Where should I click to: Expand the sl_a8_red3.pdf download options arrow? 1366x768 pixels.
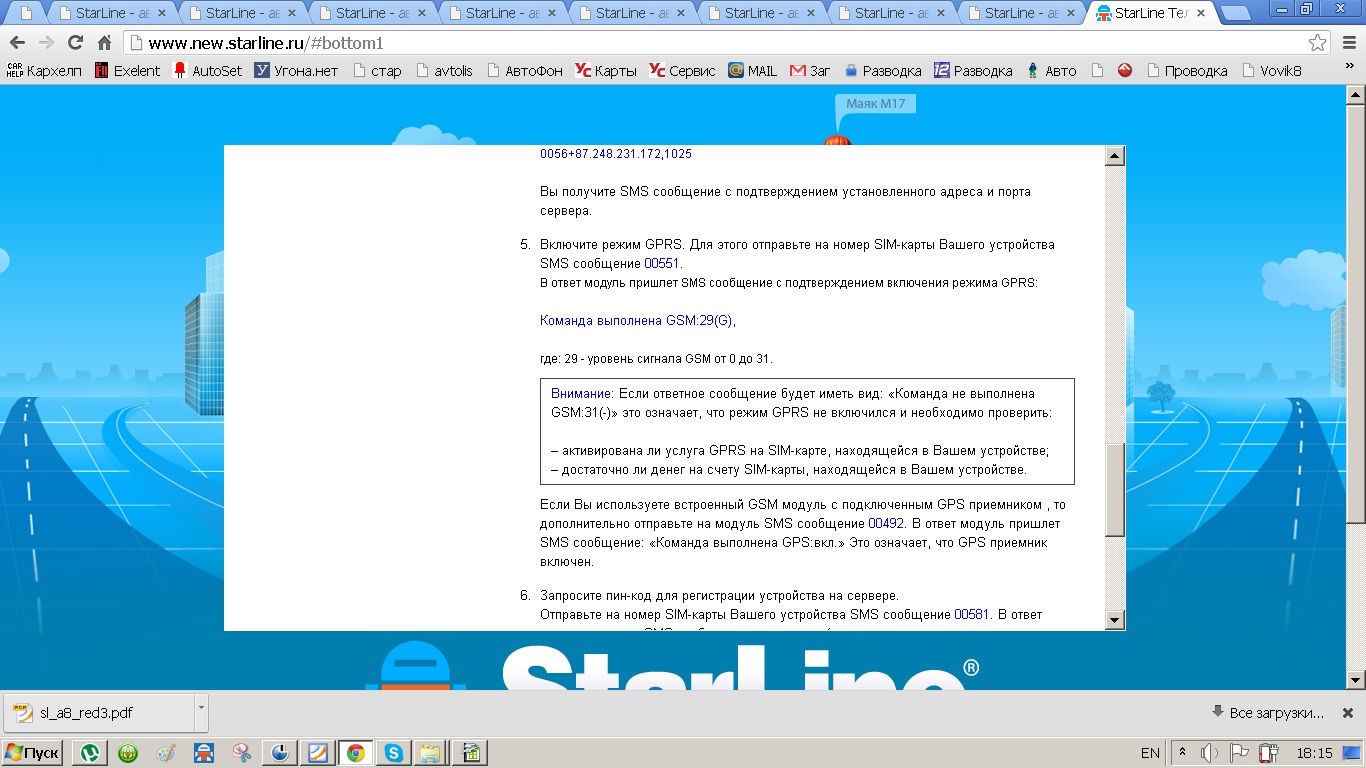(201, 708)
